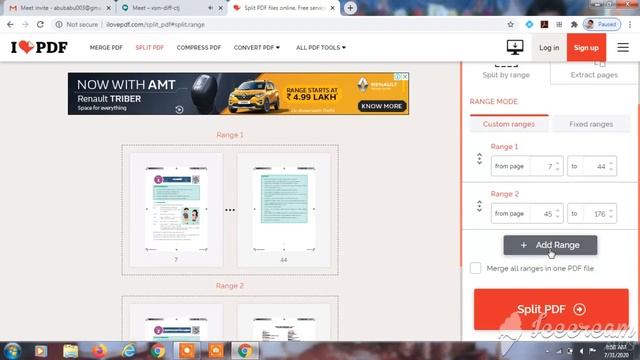640x360 pixels.
Task: Open media player taskbar icon
Action: (x=41, y=351)
